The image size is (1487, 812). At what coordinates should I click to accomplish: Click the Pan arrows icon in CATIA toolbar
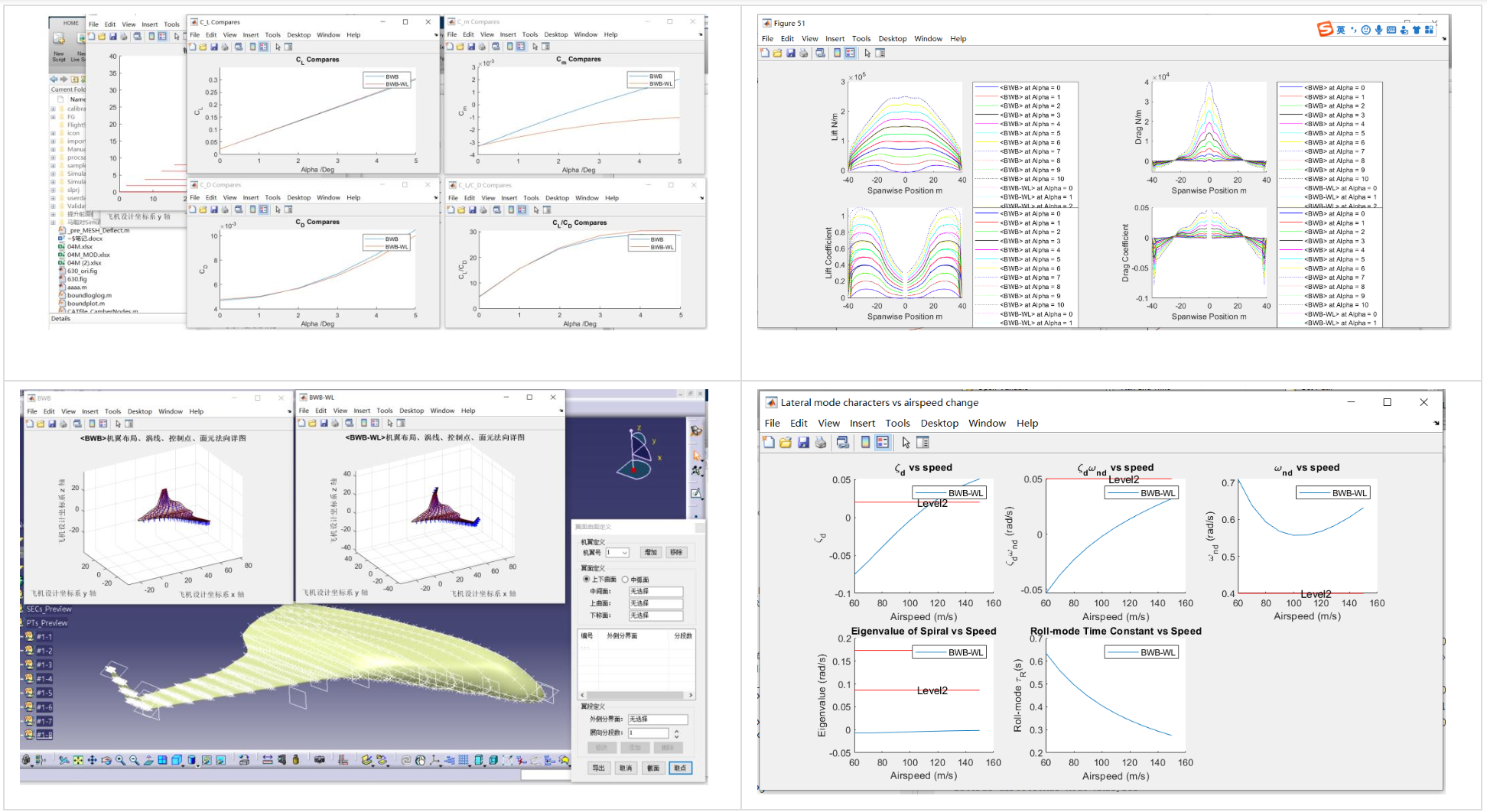(92, 760)
